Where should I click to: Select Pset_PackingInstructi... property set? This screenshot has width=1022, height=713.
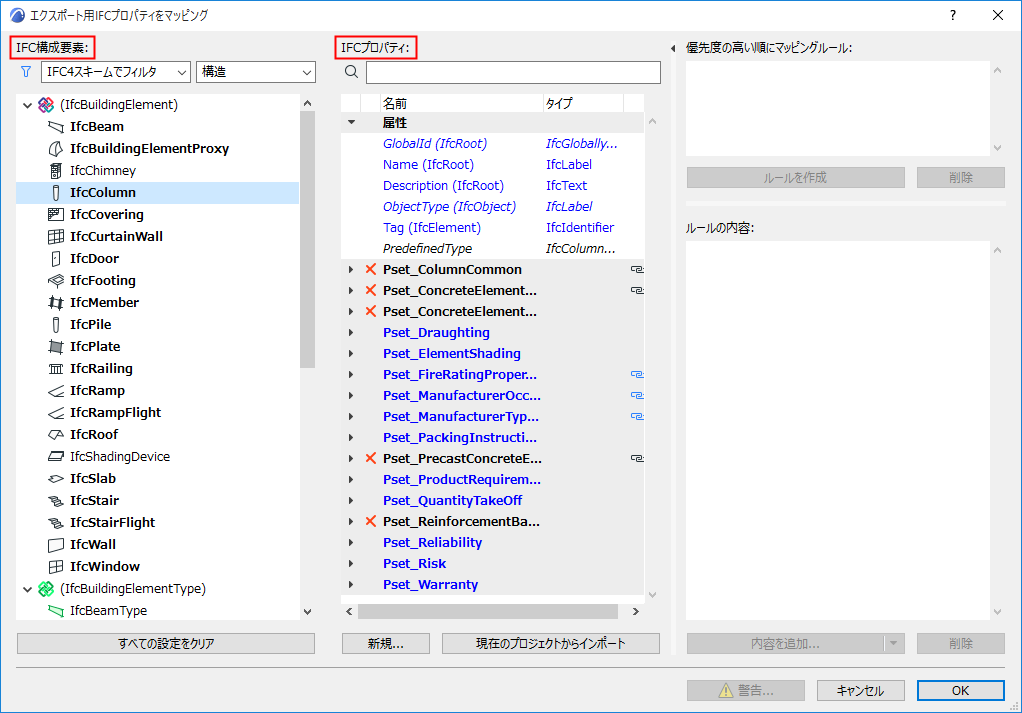click(460, 437)
